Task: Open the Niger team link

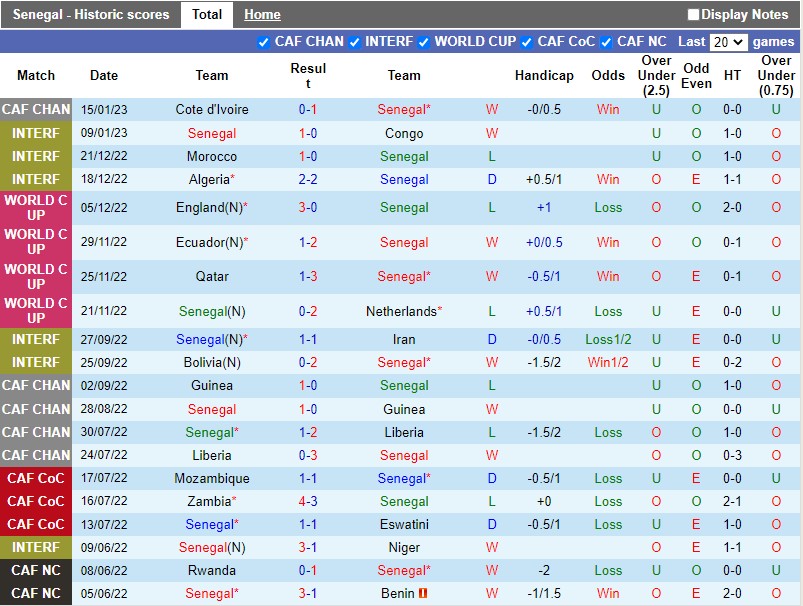Action: [404, 548]
